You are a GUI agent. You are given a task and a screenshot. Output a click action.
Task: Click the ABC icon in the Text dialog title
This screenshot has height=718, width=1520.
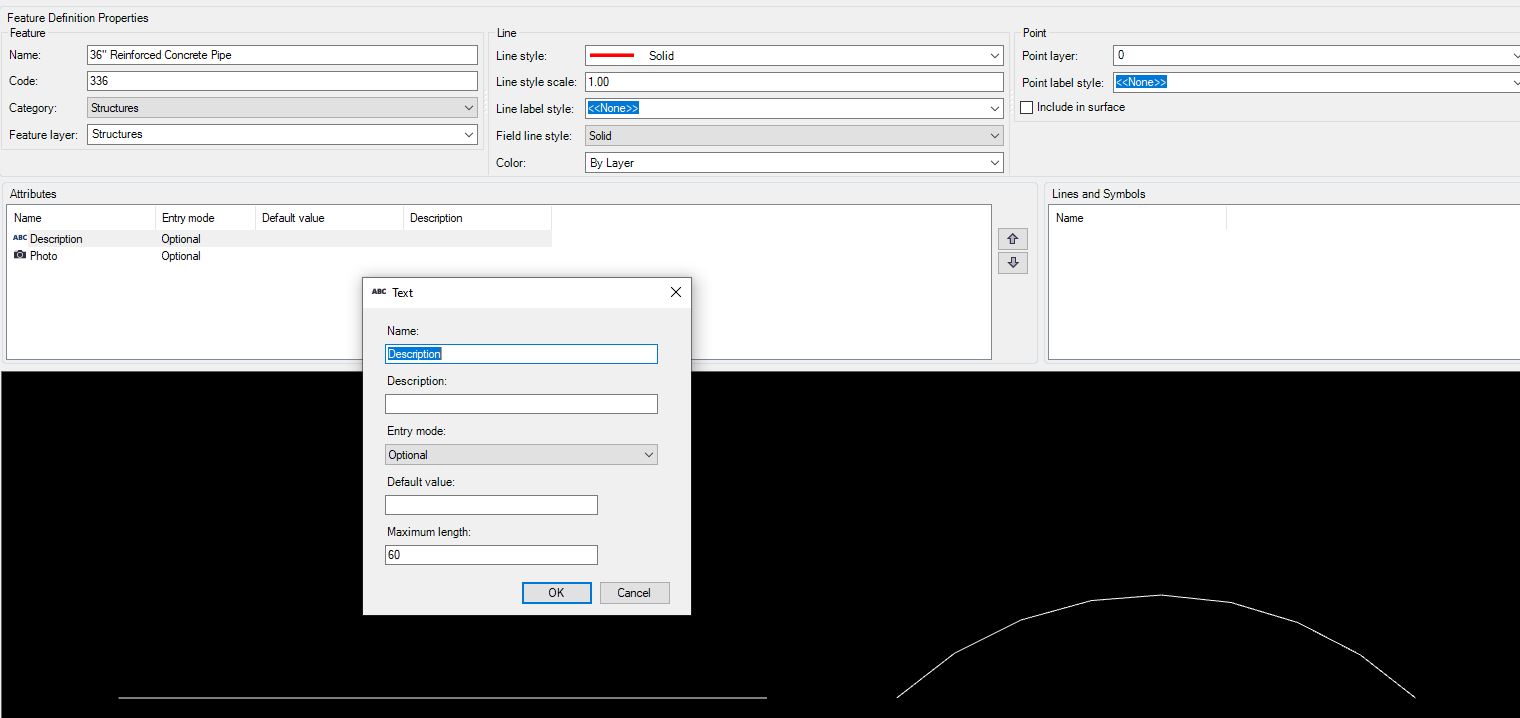[x=378, y=292]
